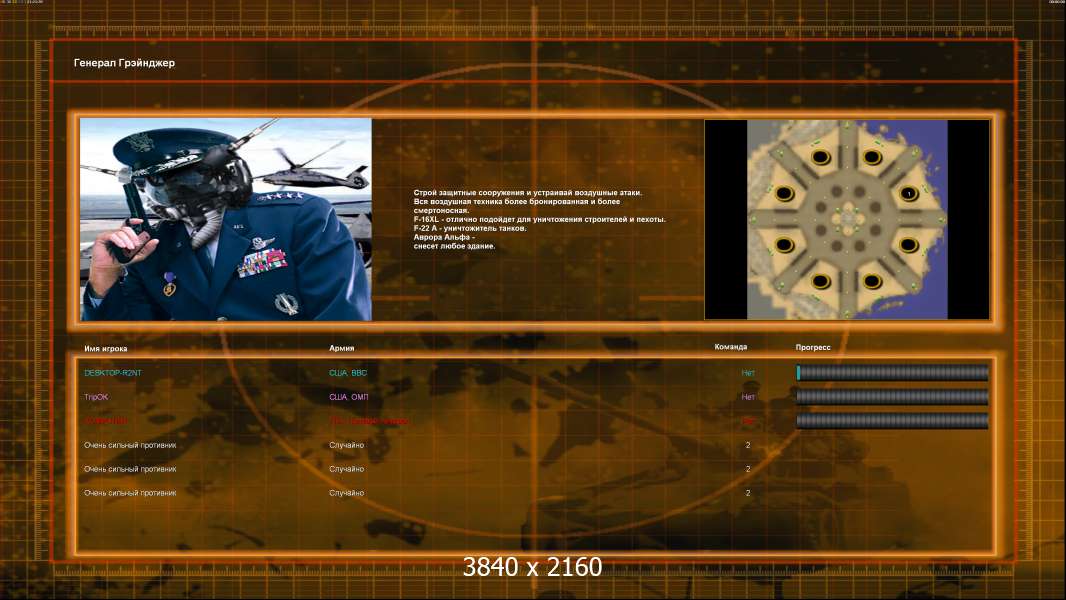The height and width of the screenshot is (600, 1066).
Task: Click the red player's progress bar
Action: click(892, 421)
